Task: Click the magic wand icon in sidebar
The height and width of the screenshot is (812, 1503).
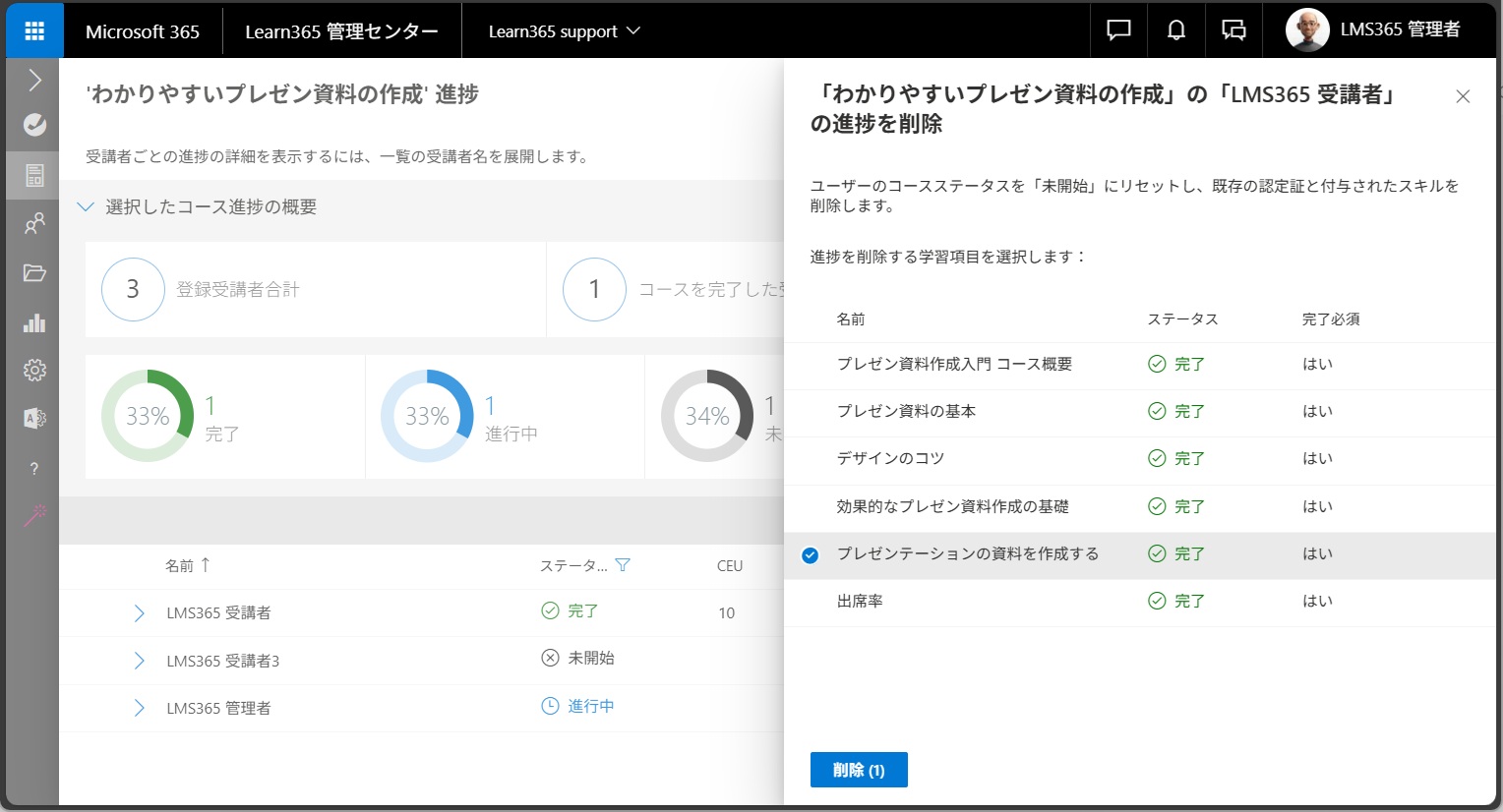Action: point(34,516)
